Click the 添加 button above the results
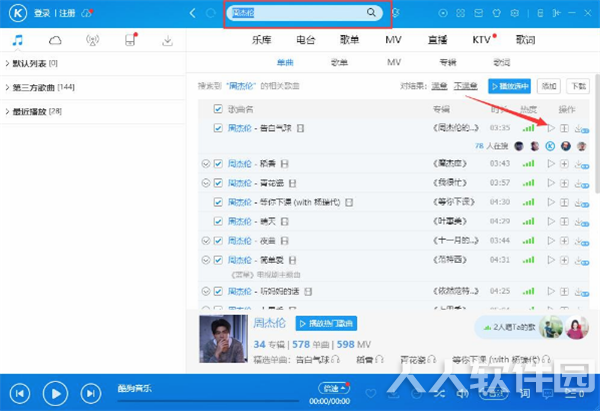Viewport: 600px width, 411px height. [x=549, y=86]
